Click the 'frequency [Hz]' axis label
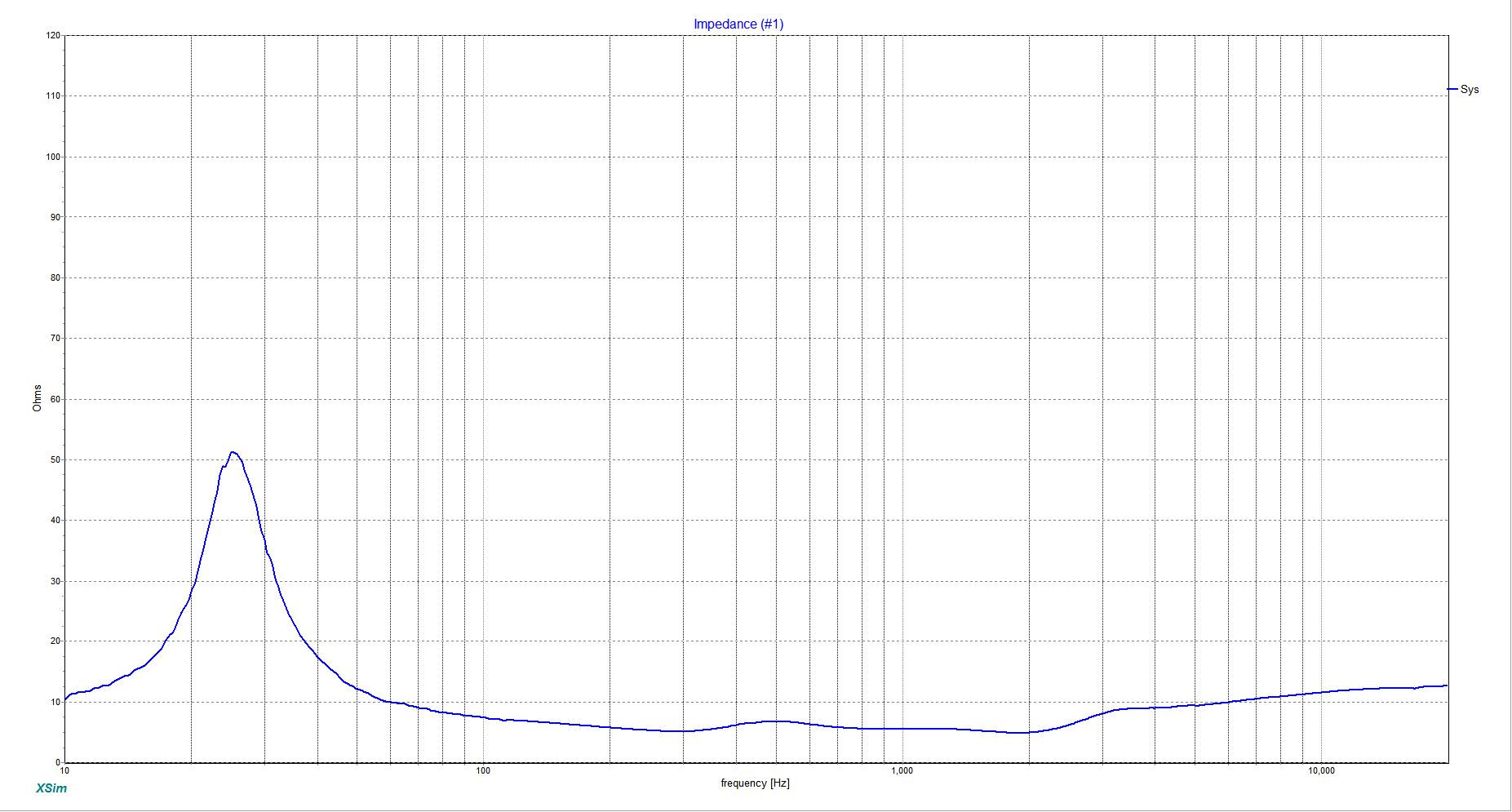This screenshot has width=1512, height=812. pyautogui.click(x=755, y=783)
